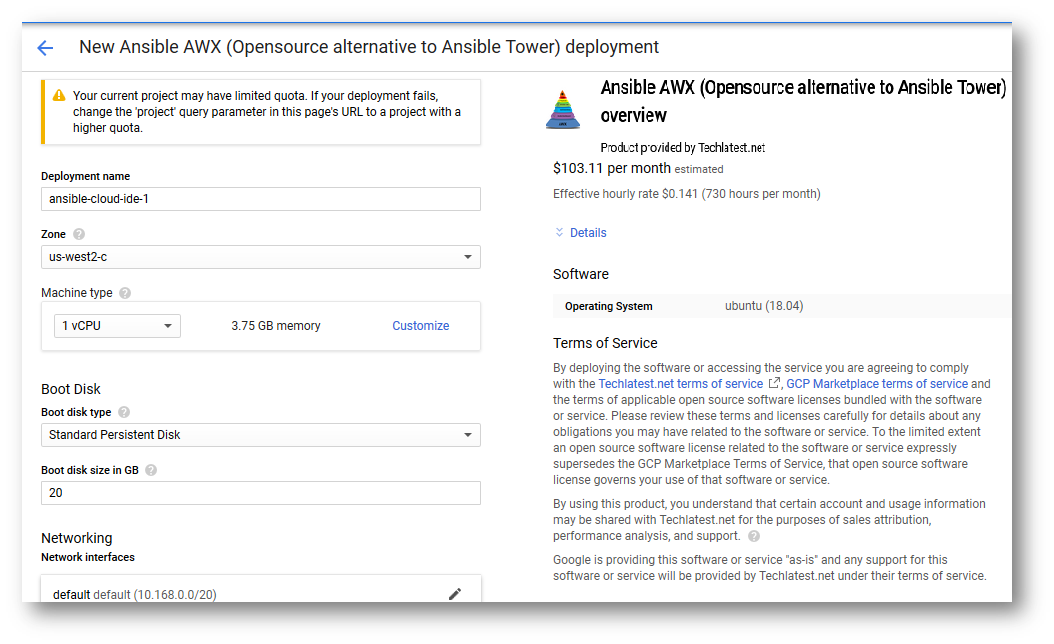Image resolution: width=1054 pixels, height=644 pixels.
Task: Click the Deployment name input field
Action: (x=261, y=199)
